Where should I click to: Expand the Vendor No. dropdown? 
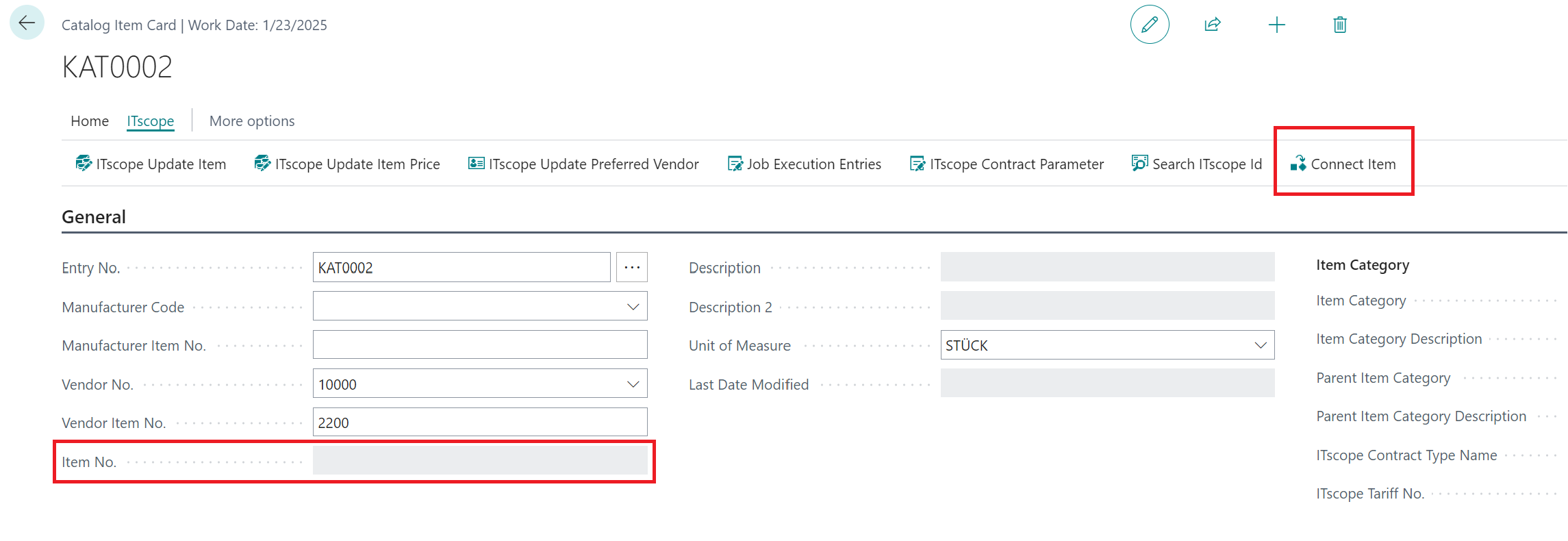[x=633, y=384]
